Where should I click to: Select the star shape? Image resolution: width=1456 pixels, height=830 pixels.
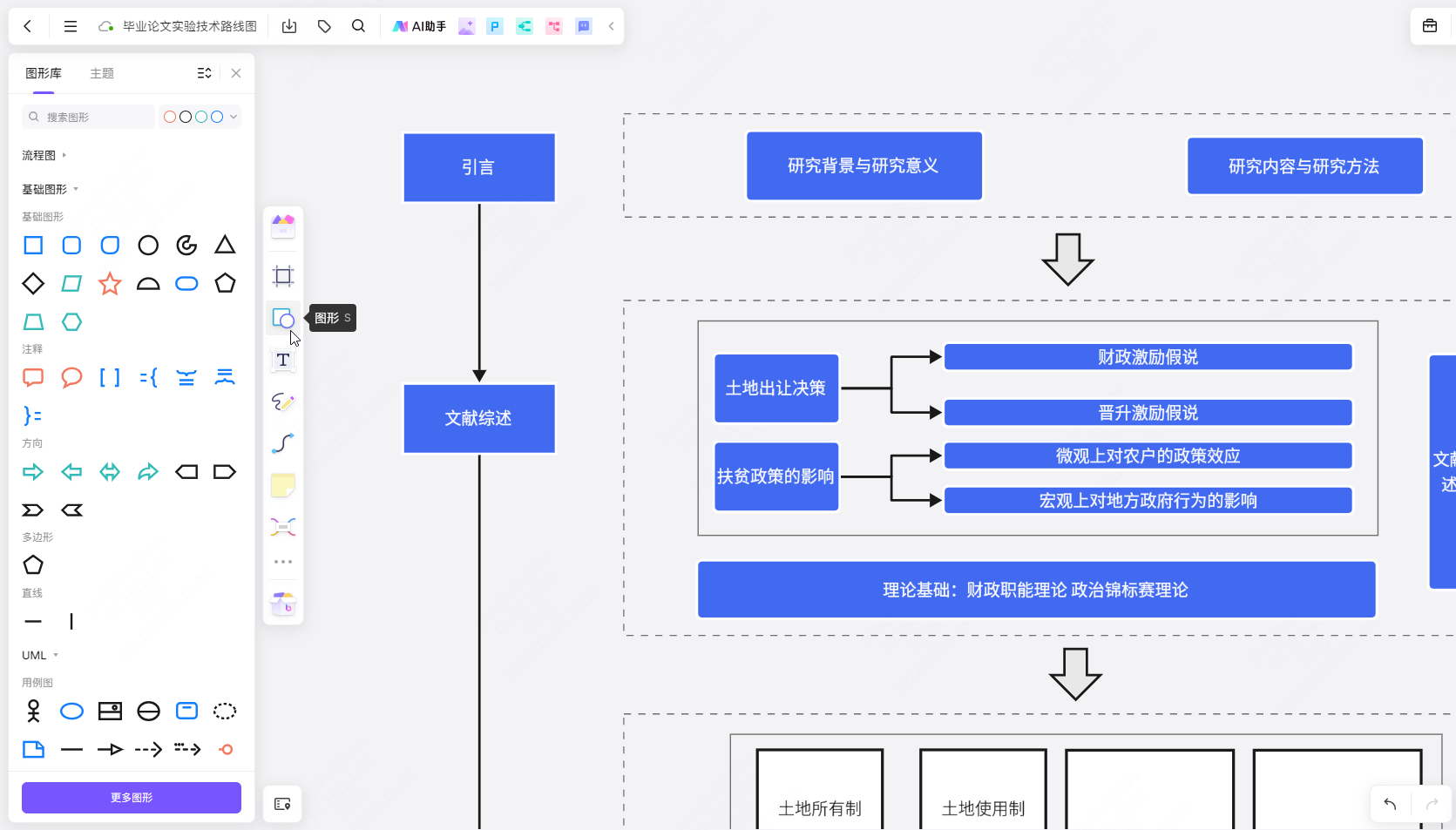click(110, 284)
